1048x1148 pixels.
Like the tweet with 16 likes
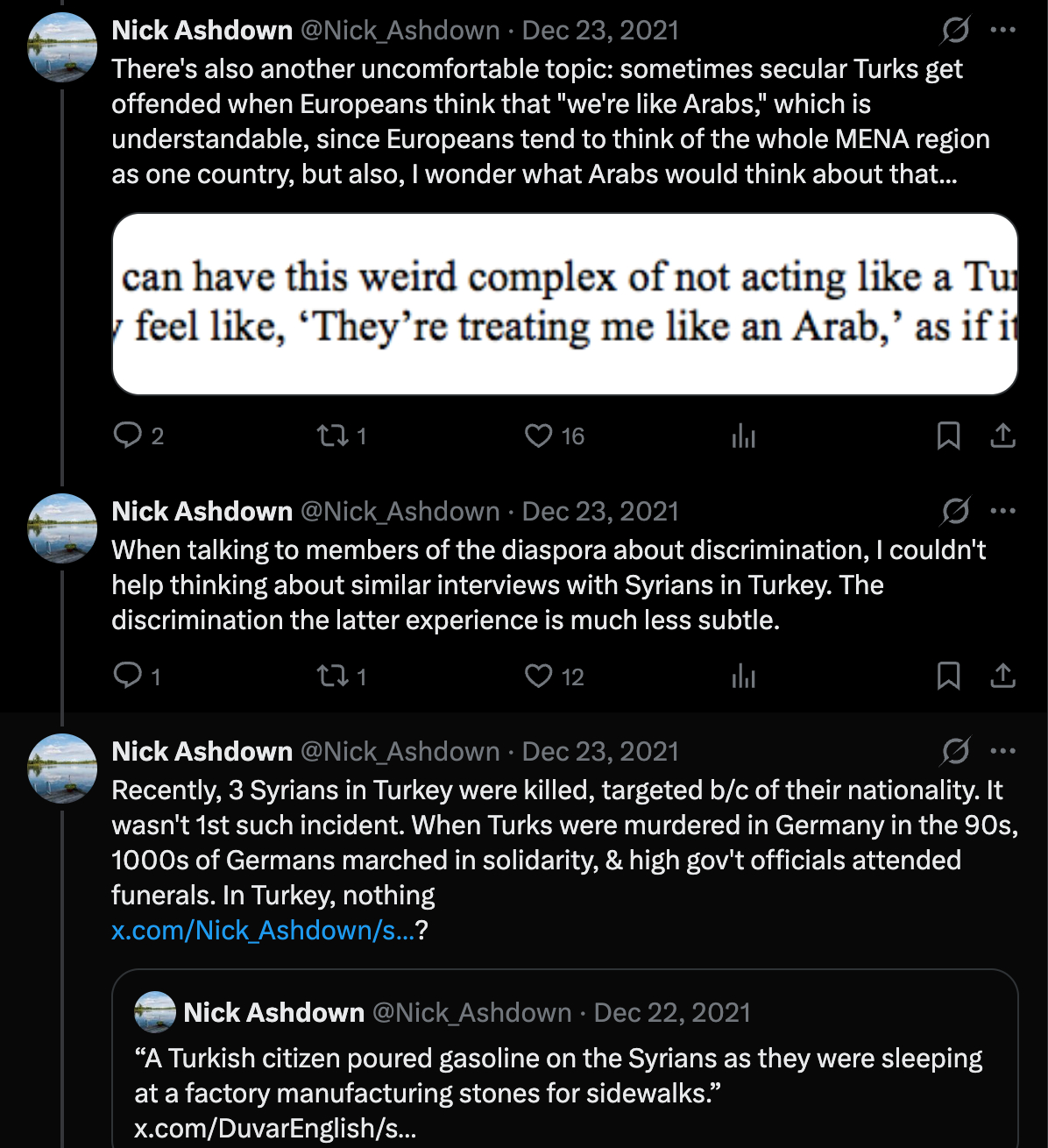[538, 435]
